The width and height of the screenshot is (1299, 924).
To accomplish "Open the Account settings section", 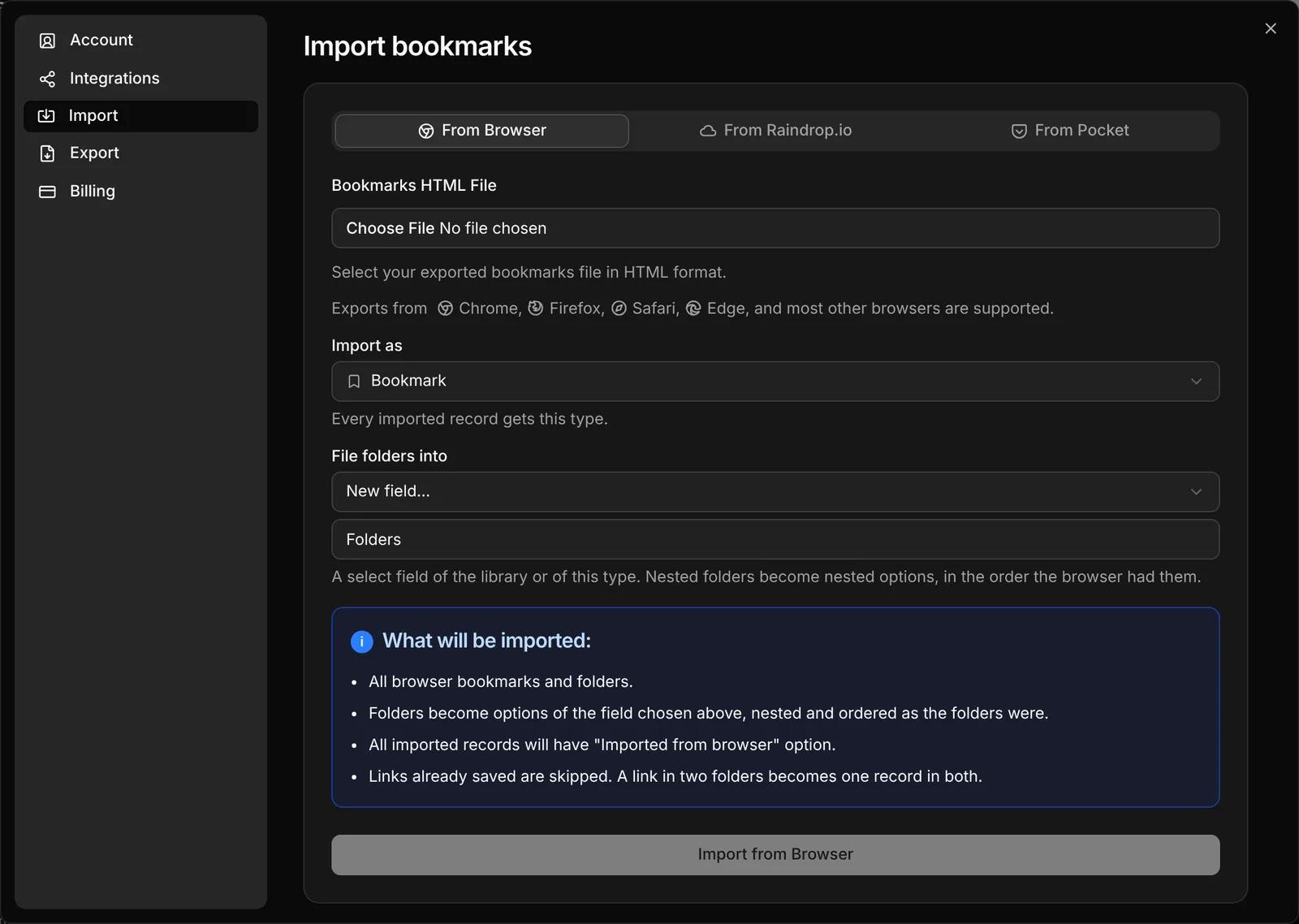I will pyautogui.click(x=141, y=41).
